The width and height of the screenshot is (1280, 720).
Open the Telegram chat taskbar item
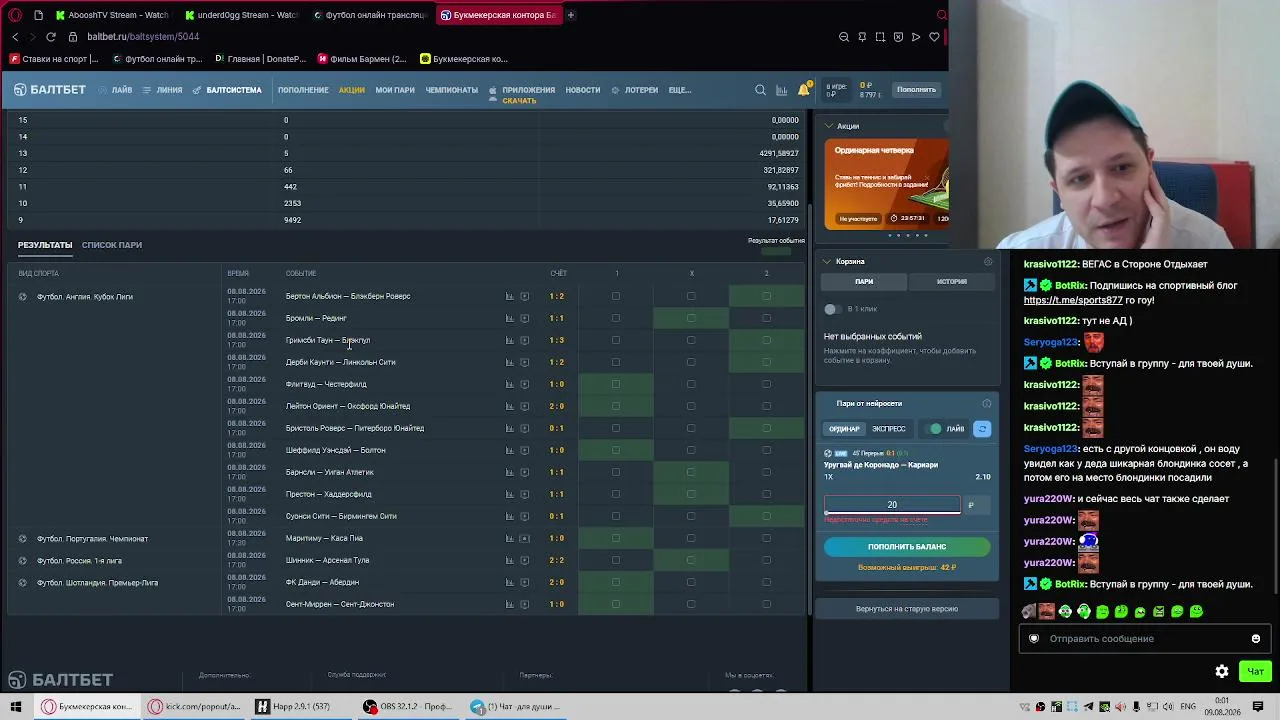click(516, 707)
